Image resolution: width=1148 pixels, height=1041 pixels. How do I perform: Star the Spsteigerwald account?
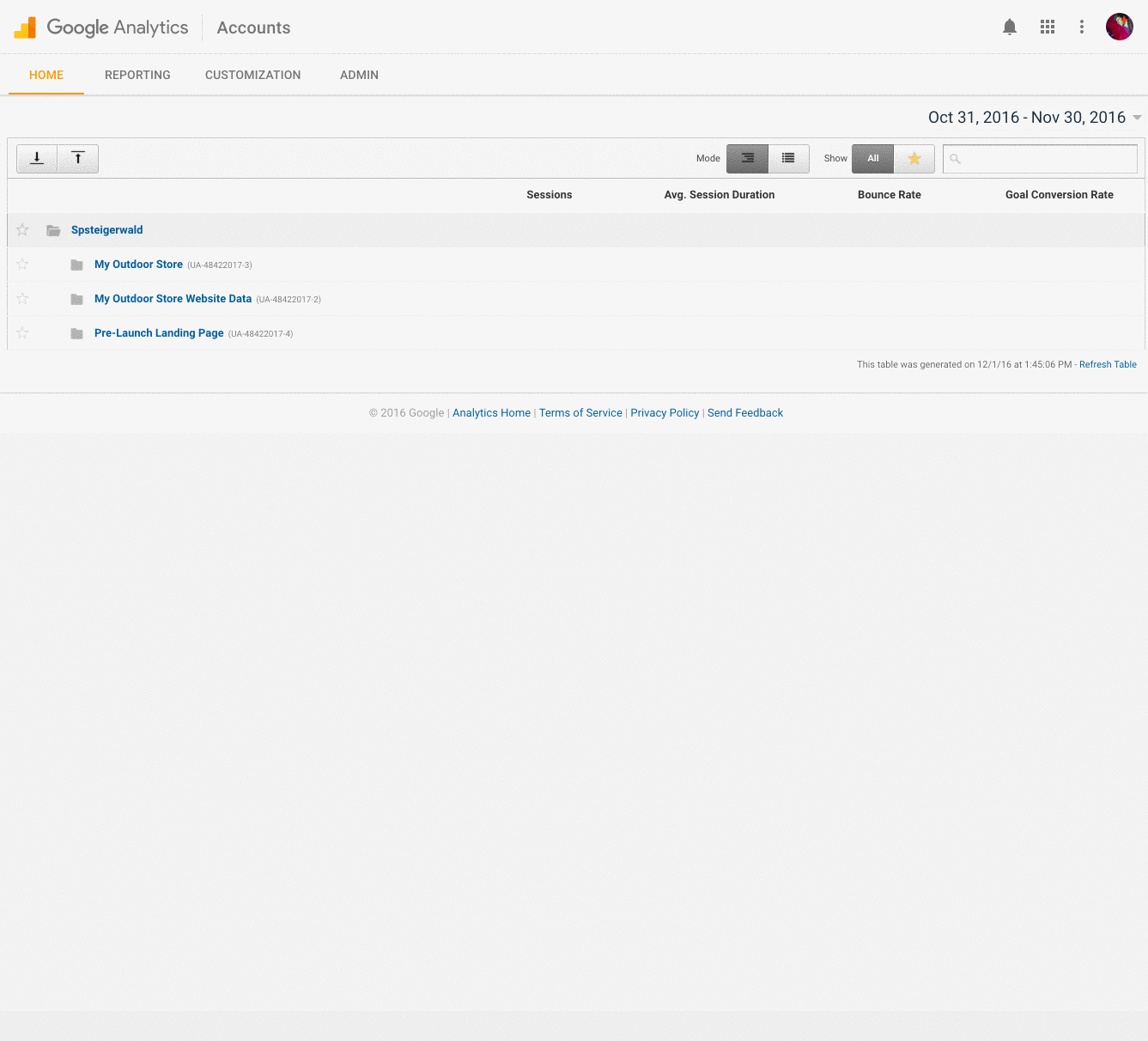point(22,229)
